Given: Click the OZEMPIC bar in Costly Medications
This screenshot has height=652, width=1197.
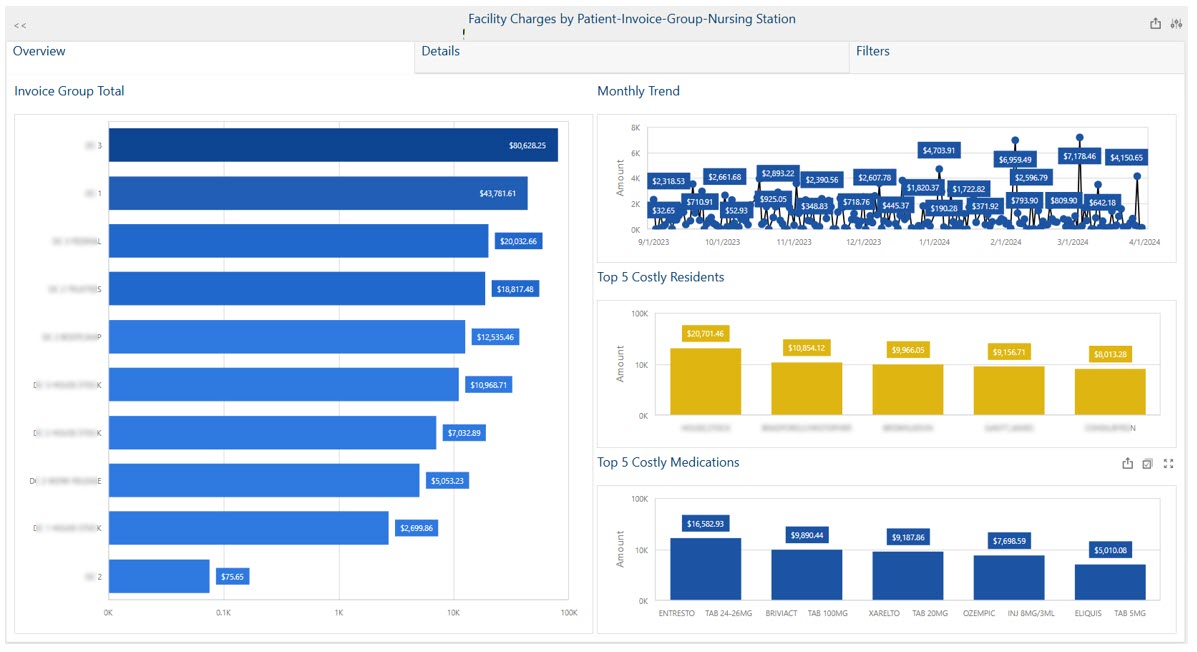Looking at the screenshot, I should pos(1008,577).
